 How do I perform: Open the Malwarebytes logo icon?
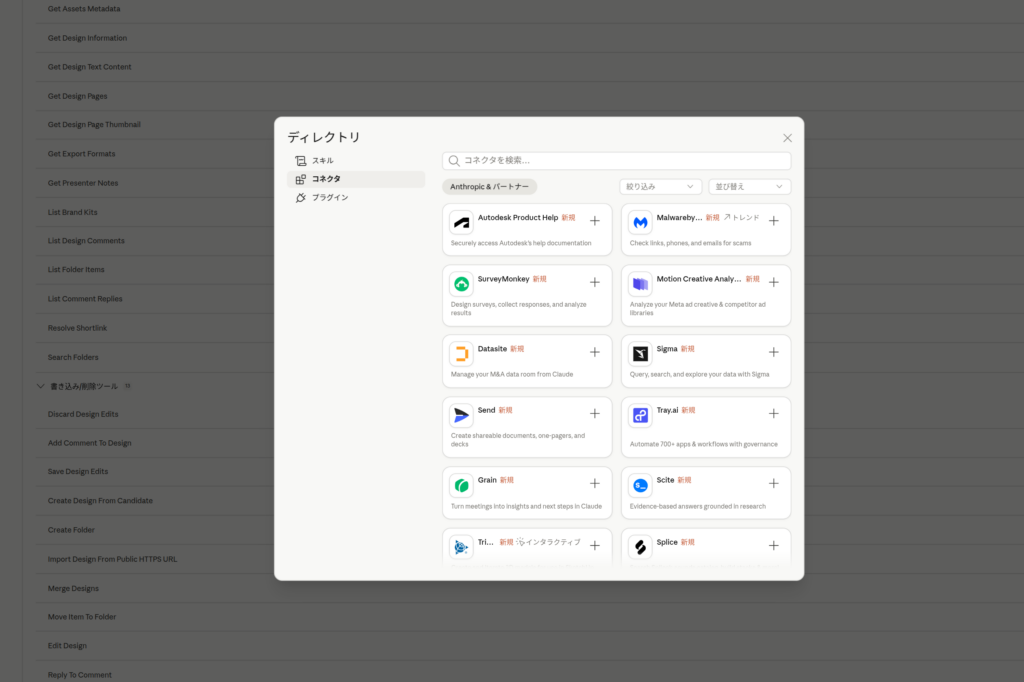pyautogui.click(x=640, y=223)
